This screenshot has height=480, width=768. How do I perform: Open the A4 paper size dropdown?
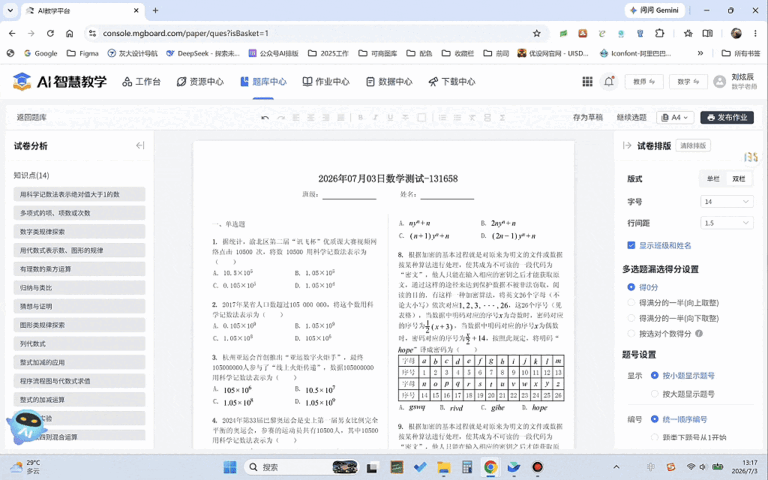pyautogui.click(x=675, y=118)
